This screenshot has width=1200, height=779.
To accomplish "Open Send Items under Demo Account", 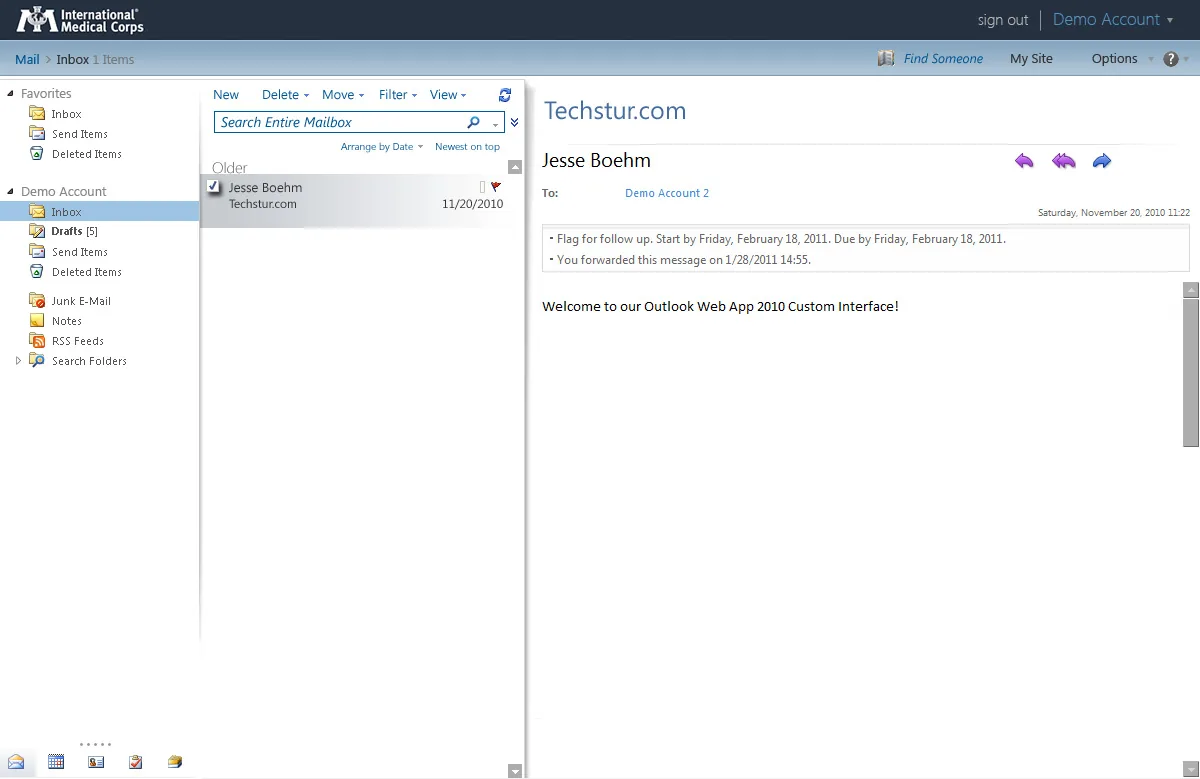I will pos(79,252).
